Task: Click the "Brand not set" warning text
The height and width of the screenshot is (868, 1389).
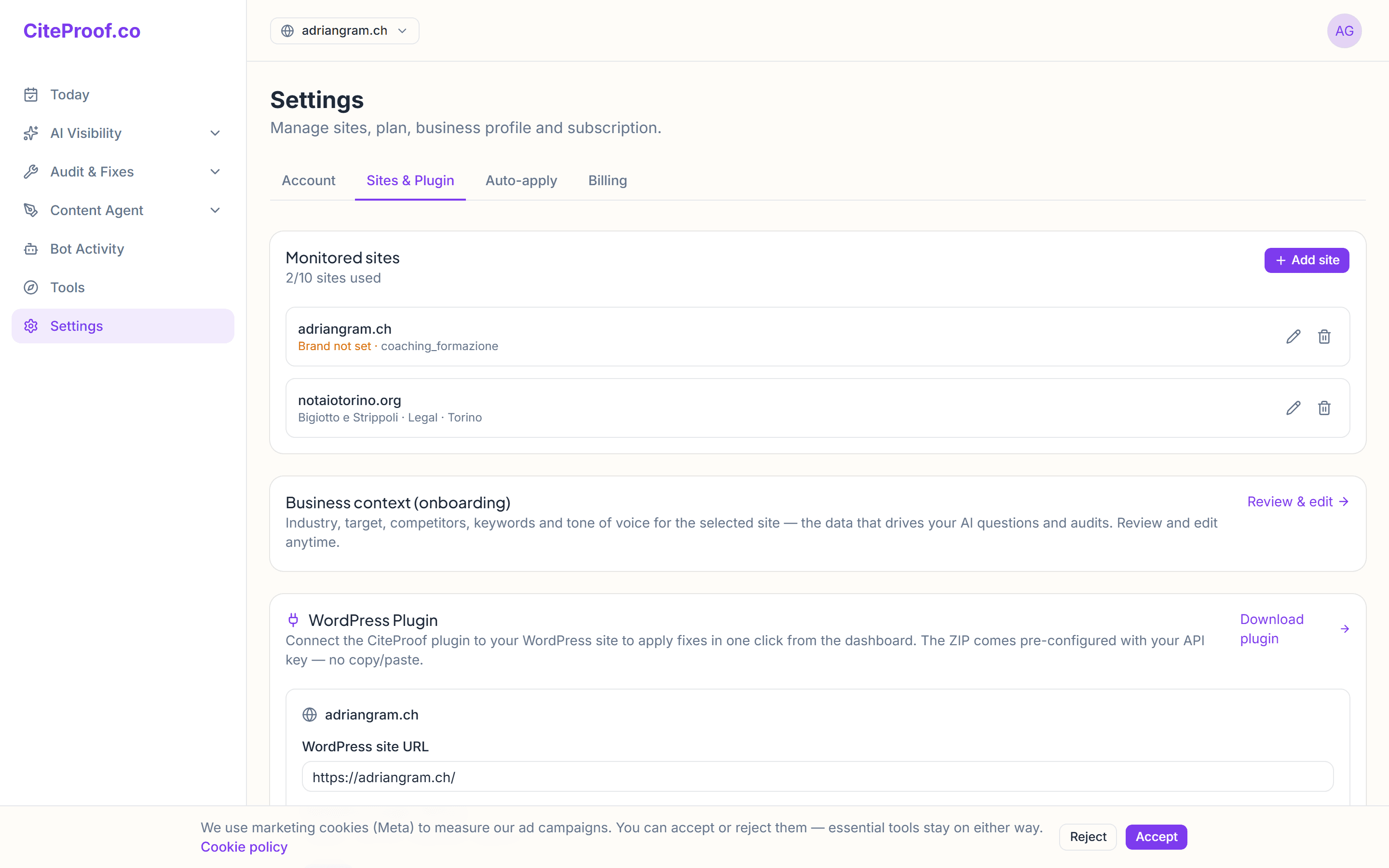Action: [334, 346]
